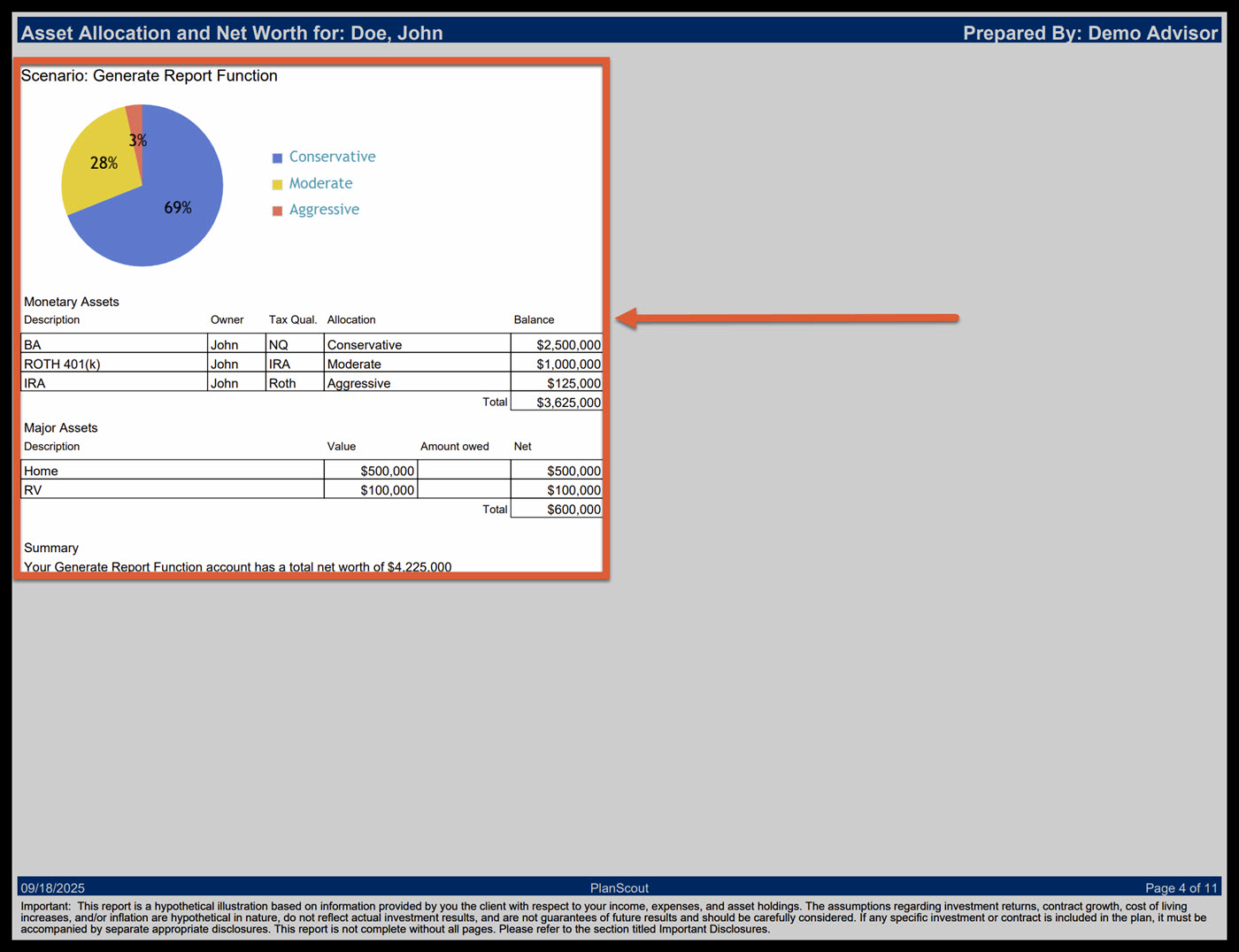Viewport: 1239px width, 952px height.
Task: Select the 'Conservative' allocation cell in the BA row
Action: coord(417,344)
